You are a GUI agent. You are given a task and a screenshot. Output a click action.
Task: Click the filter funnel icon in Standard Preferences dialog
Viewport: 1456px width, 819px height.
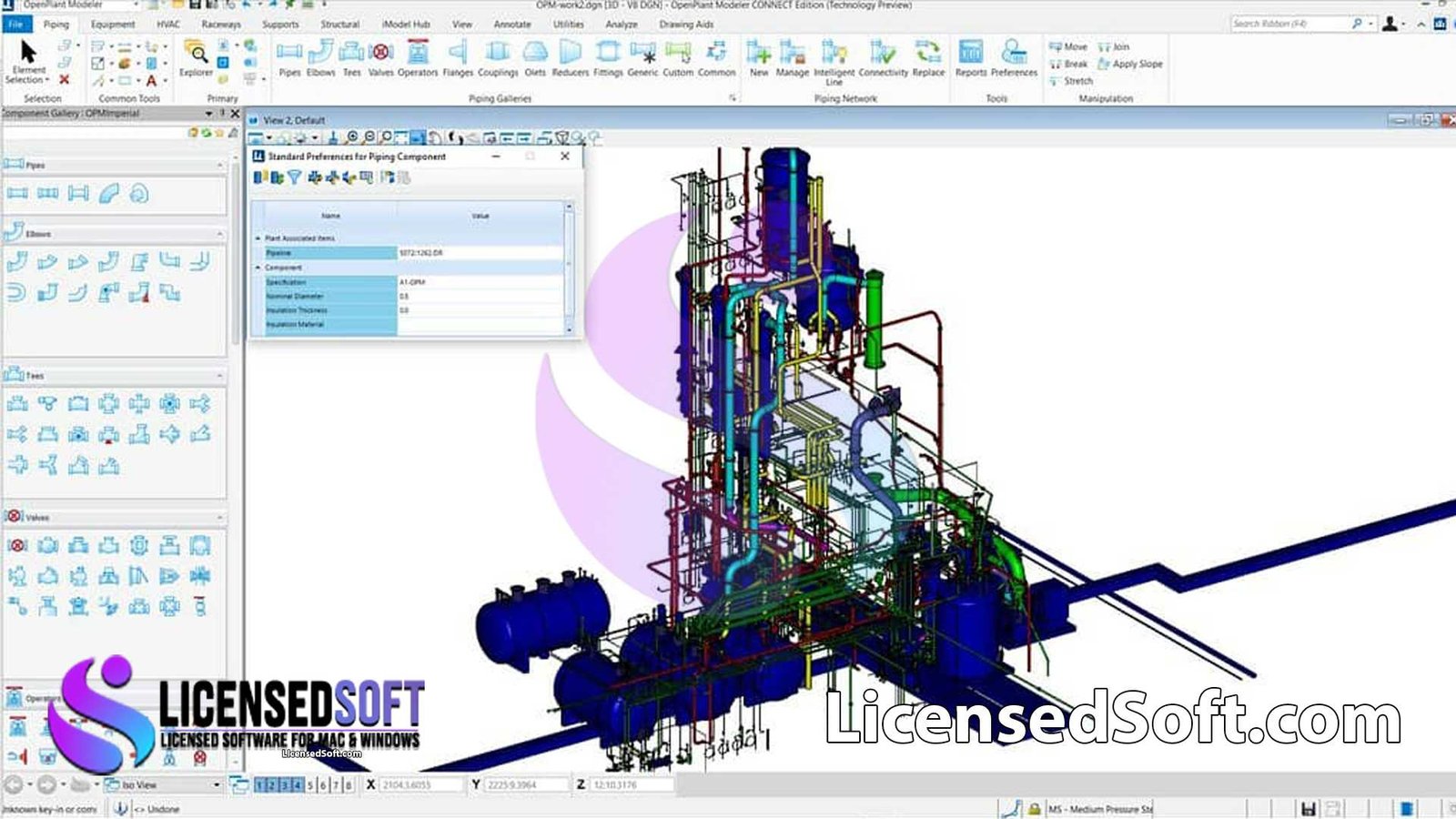(x=294, y=177)
